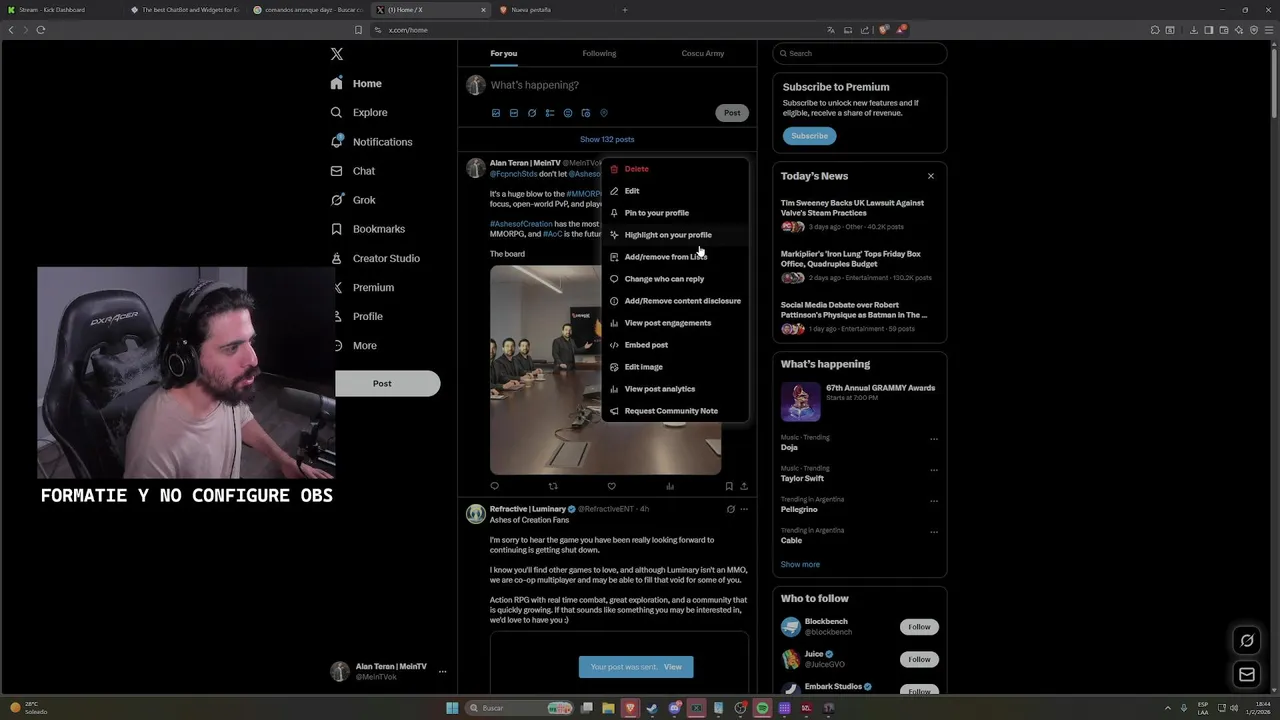Open floating Grok button at bottom right
This screenshot has width=1280, height=720.
click(1247, 641)
